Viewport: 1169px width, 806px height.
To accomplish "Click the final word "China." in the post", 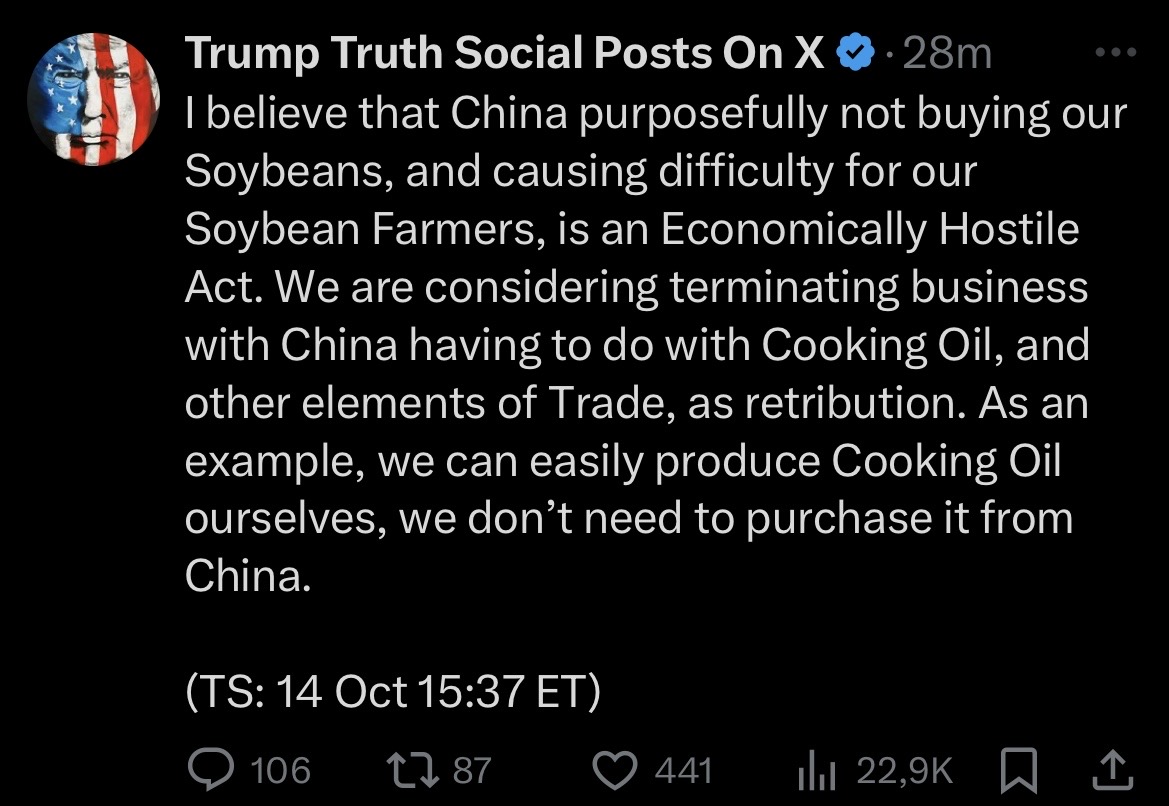I will tap(246, 576).
